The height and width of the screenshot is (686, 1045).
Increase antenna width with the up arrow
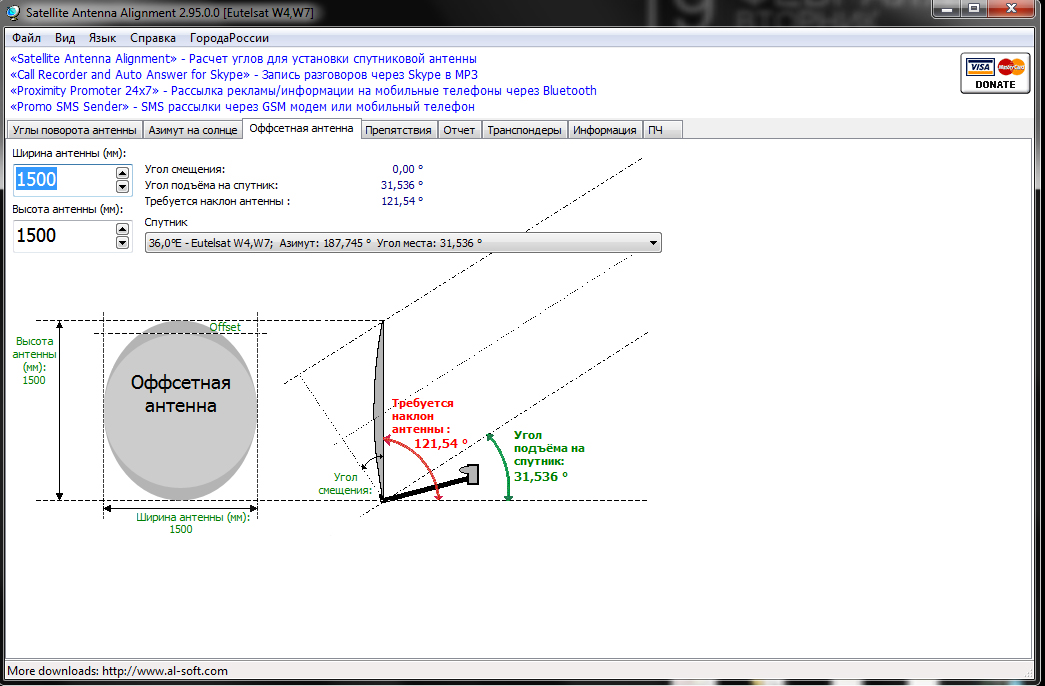[x=122, y=173]
